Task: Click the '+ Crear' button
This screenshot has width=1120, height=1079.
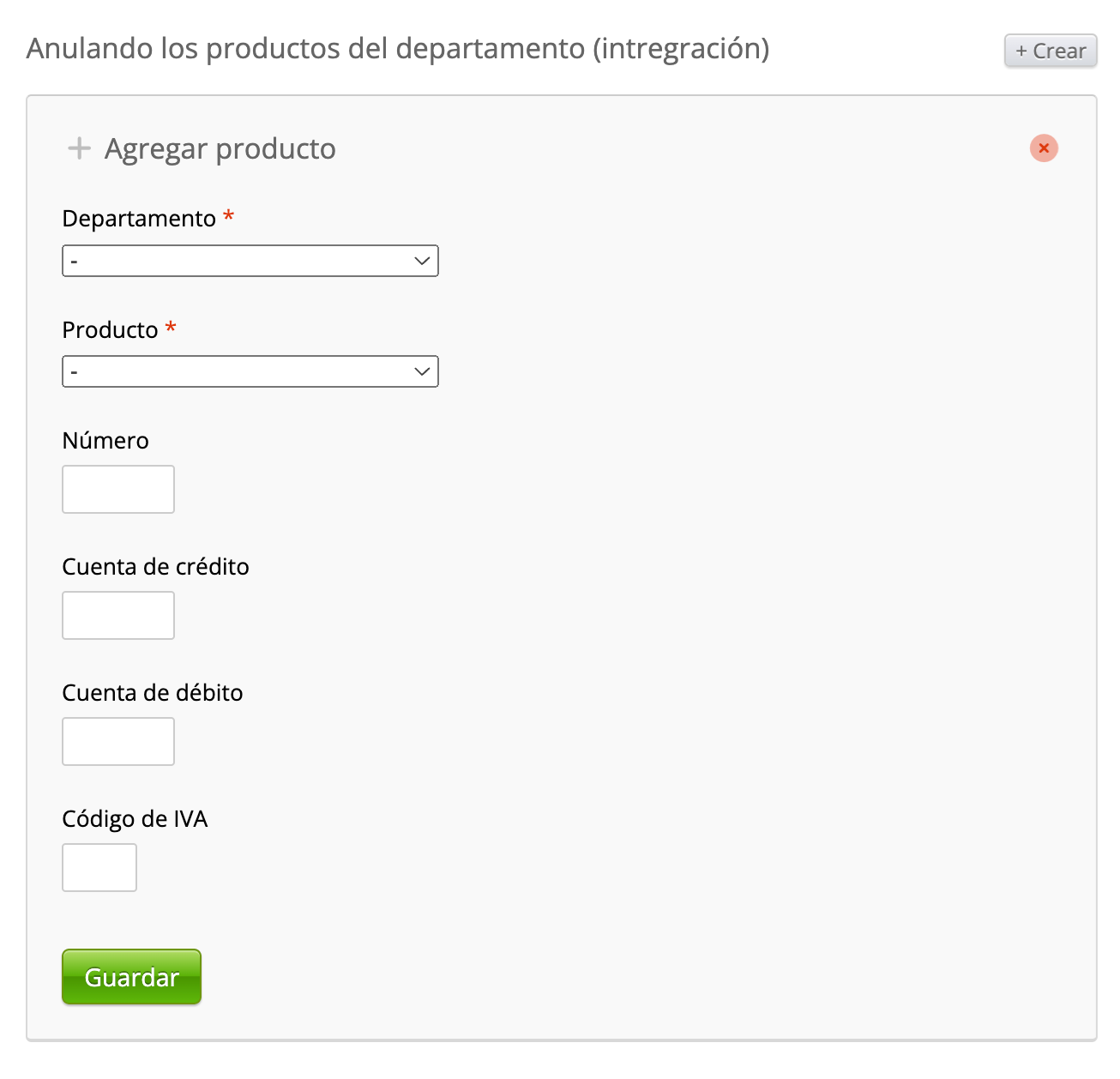Action: pyautogui.click(x=1050, y=51)
